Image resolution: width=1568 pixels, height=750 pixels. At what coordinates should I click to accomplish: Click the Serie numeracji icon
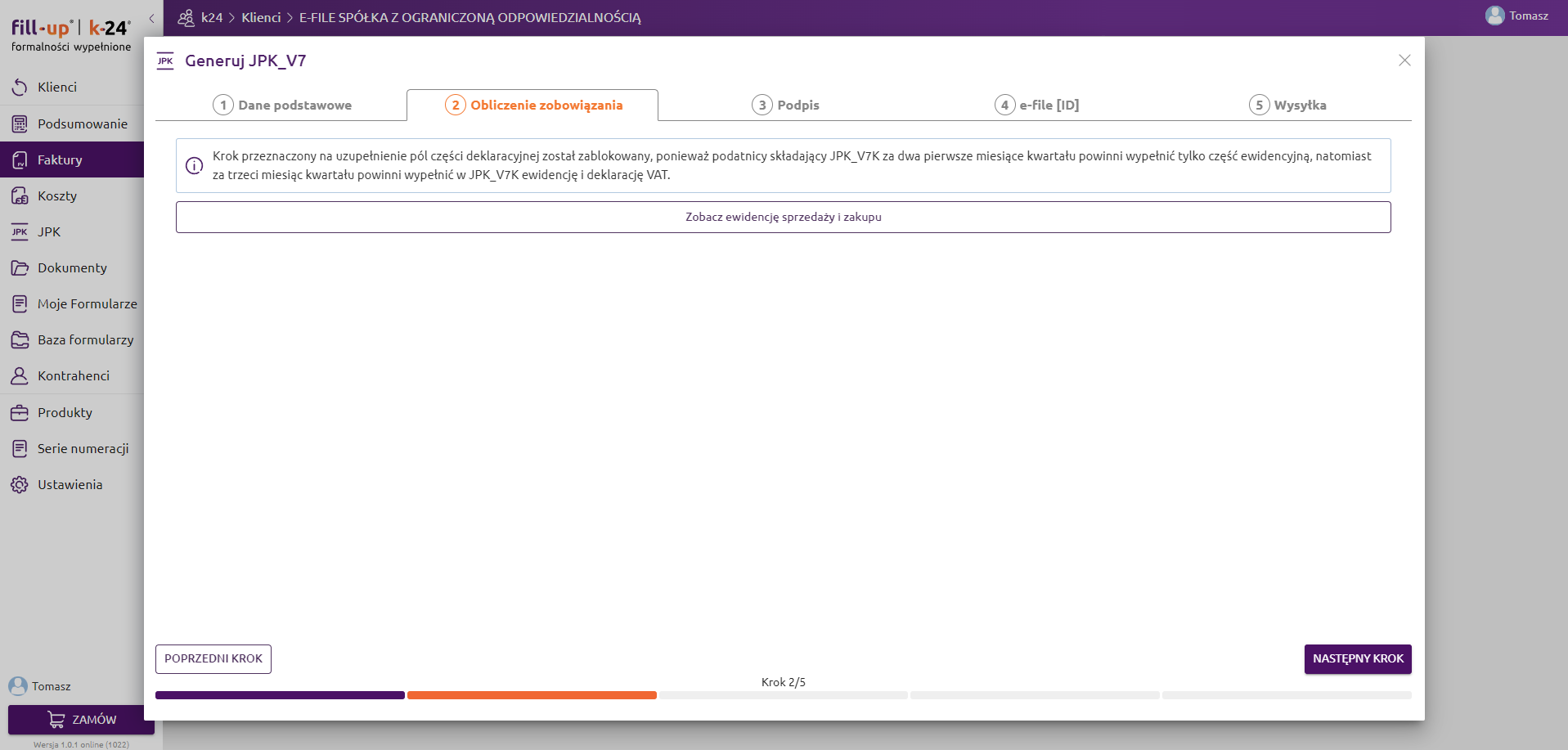tap(20, 449)
